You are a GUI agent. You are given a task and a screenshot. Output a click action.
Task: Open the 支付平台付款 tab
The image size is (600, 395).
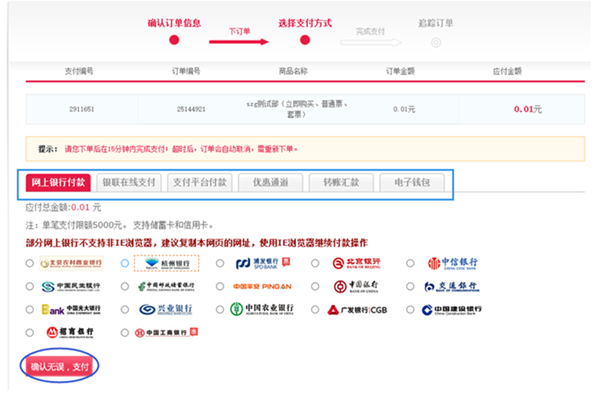[200, 182]
